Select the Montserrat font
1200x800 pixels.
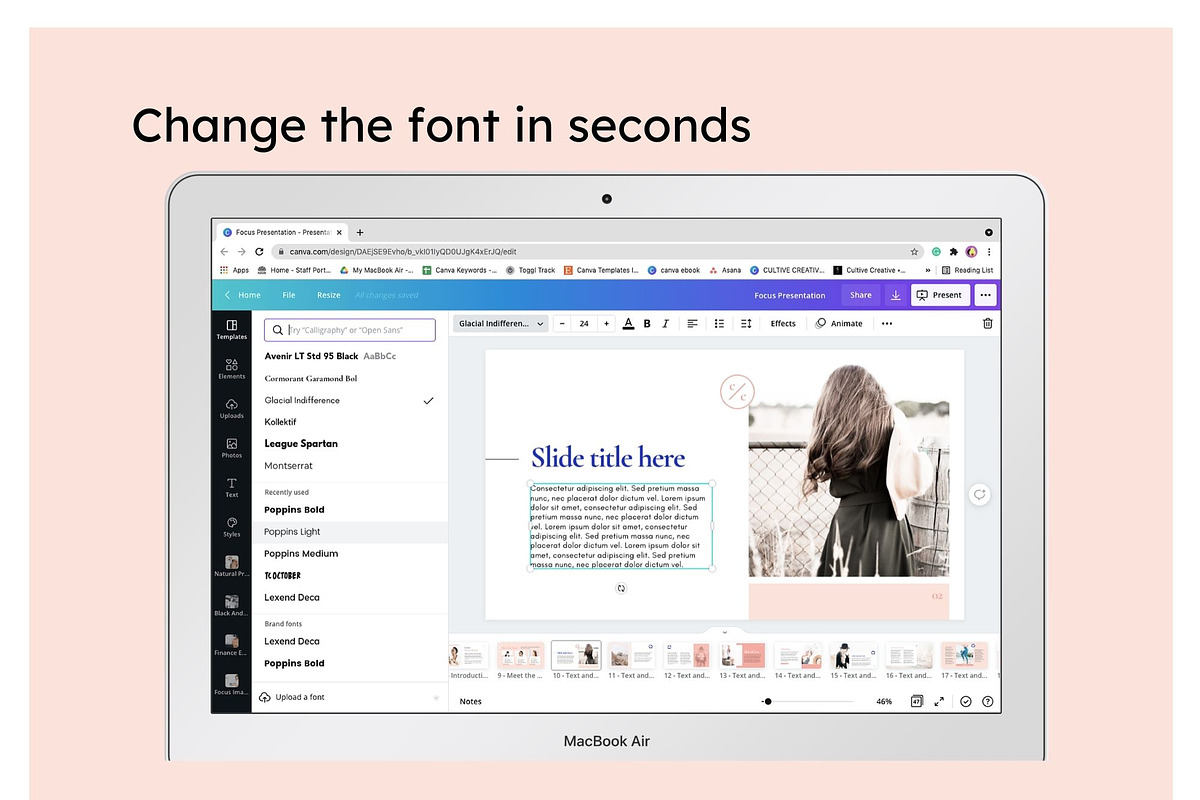pyautogui.click(x=349, y=465)
